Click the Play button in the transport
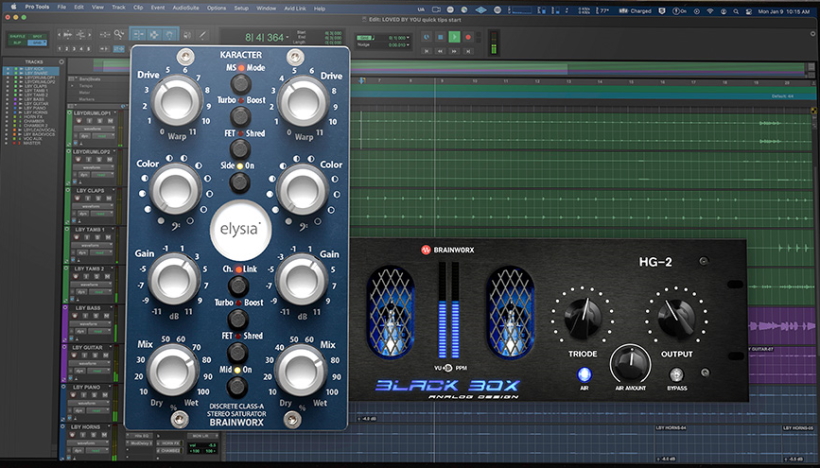This screenshot has height=468, width=820. tap(454, 37)
